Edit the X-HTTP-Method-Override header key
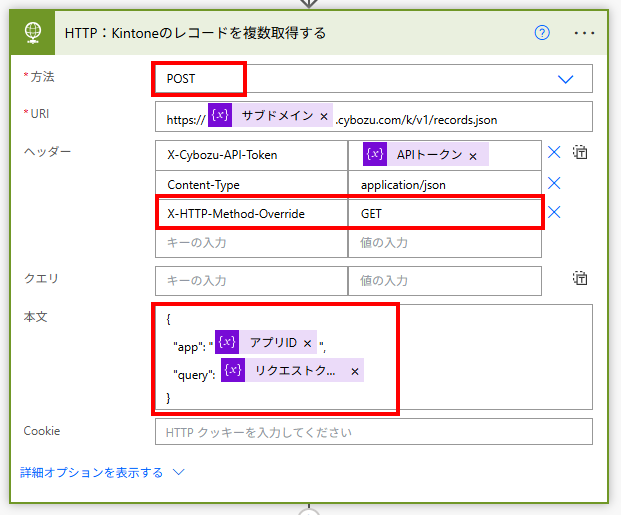 [251, 214]
